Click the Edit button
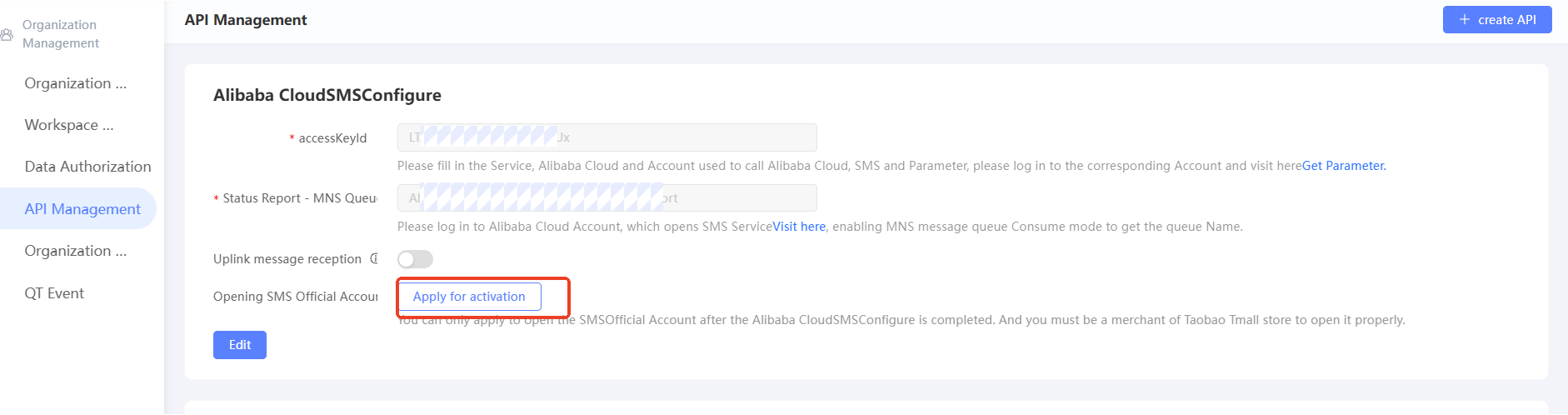The width and height of the screenshot is (1568, 415). click(240, 345)
